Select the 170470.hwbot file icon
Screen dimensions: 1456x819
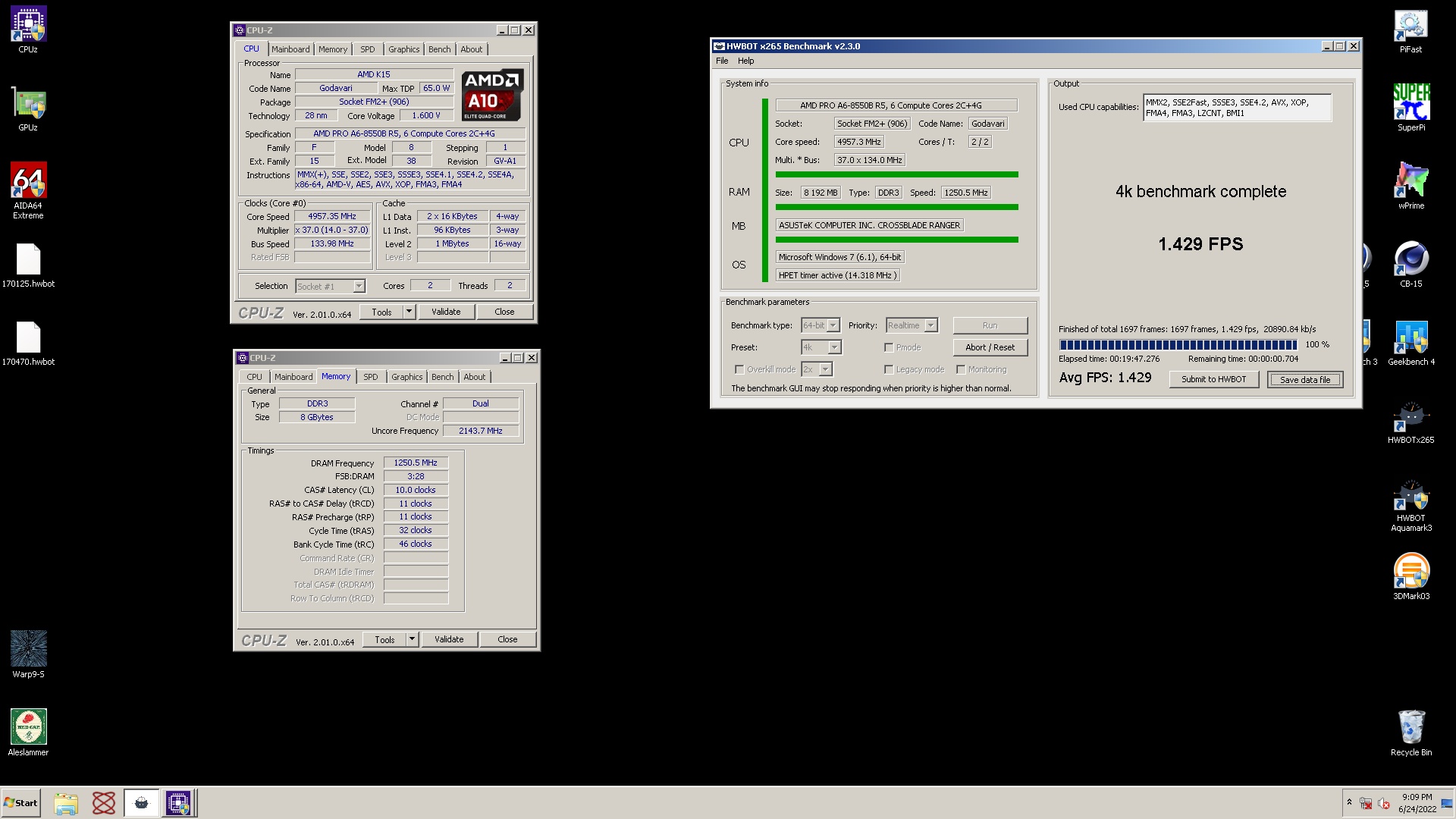[28, 344]
